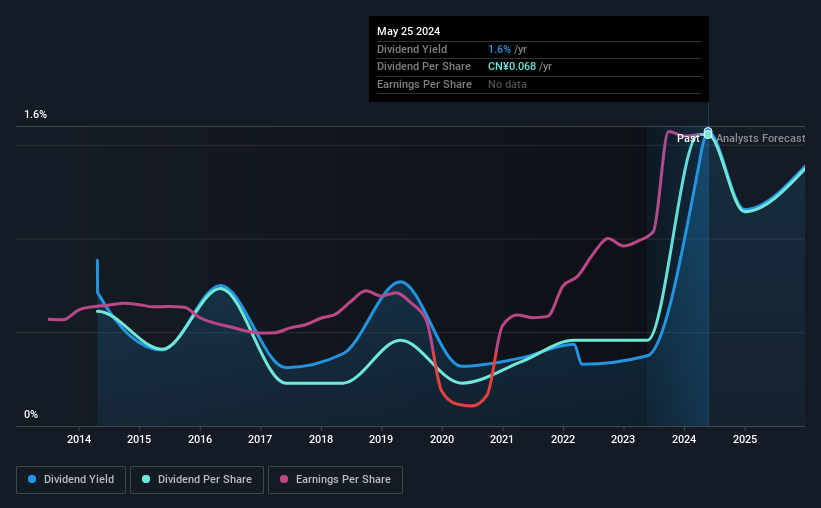This screenshot has height=508, width=821.
Task: Click the 2018 x-axis label
Action: pyautogui.click(x=321, y=439)
